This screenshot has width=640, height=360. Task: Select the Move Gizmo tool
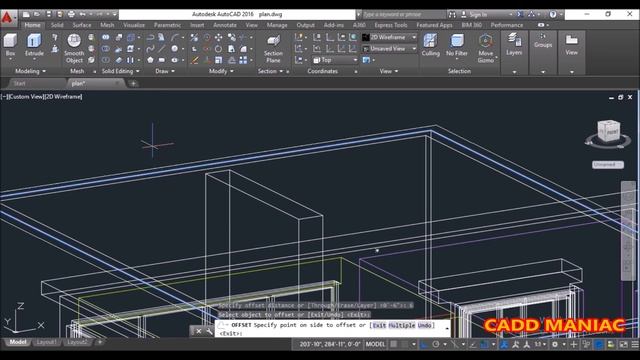[486, 48]
